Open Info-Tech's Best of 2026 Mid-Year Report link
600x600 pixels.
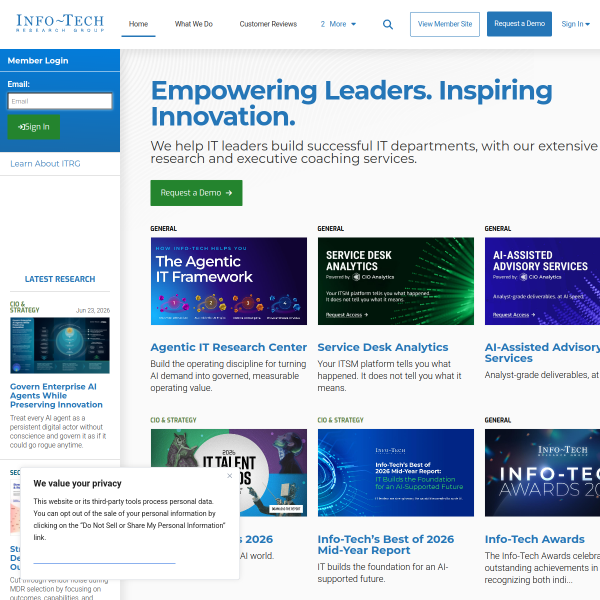[386, 545]
